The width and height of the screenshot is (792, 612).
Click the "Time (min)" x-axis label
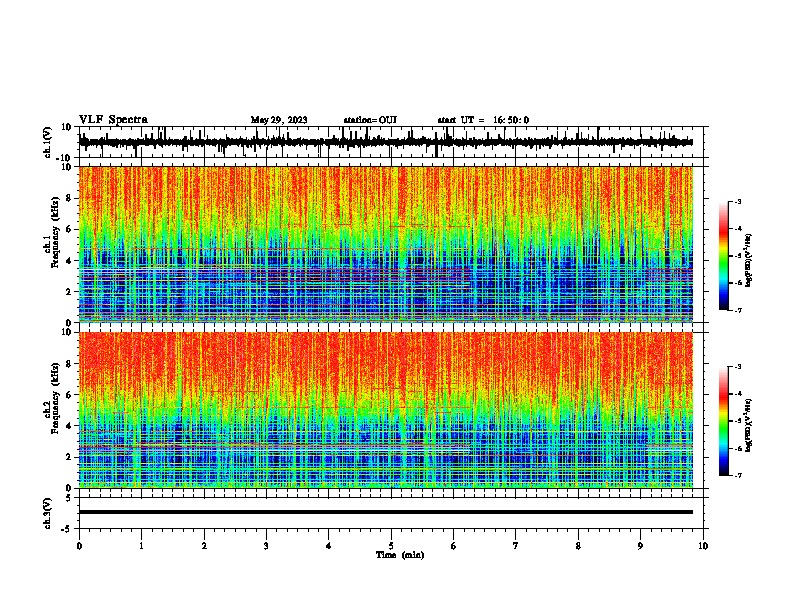(400, 555)
